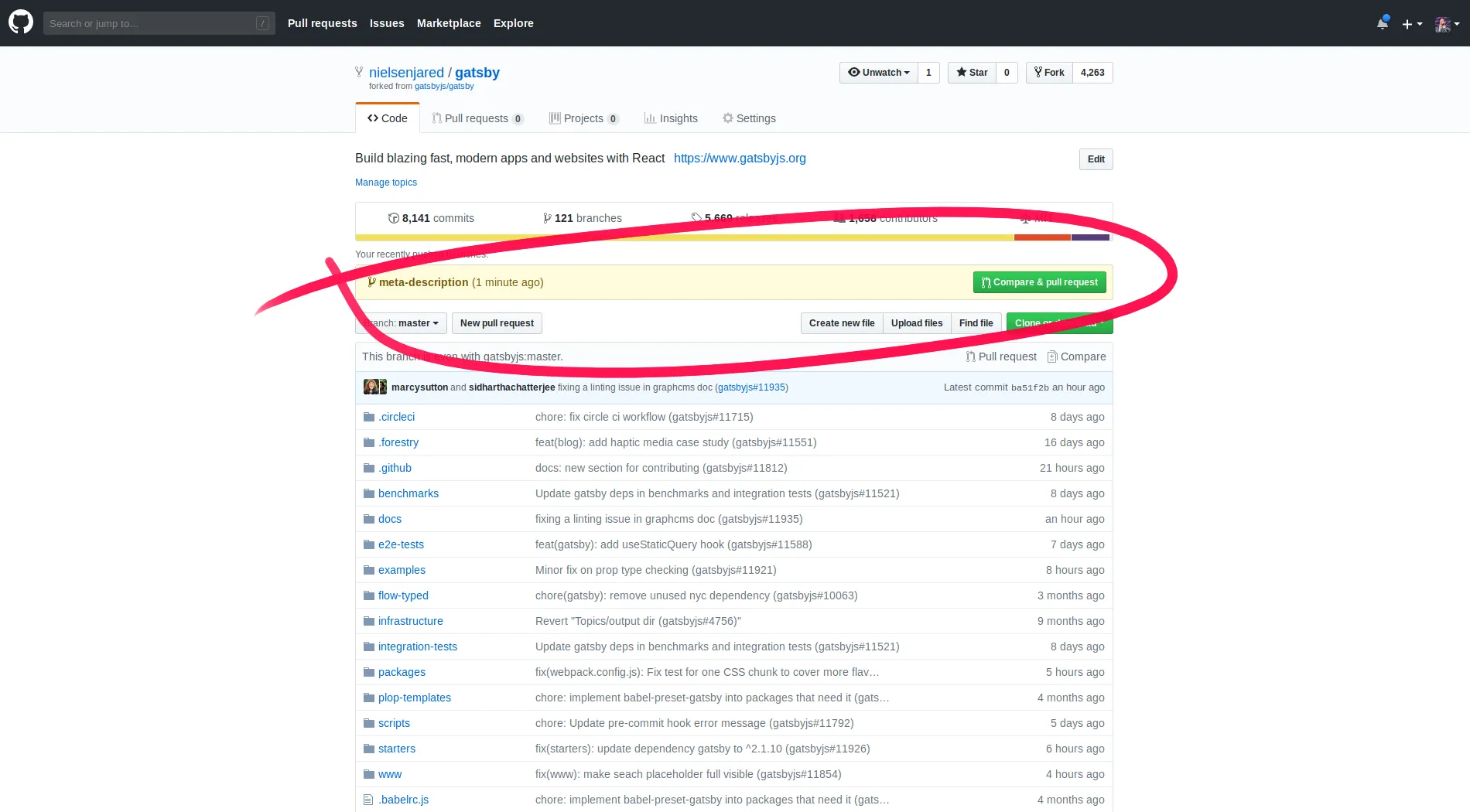Open forked-from gatsbyjs/gatsby link
The image size is (1470, 812).
444,86
